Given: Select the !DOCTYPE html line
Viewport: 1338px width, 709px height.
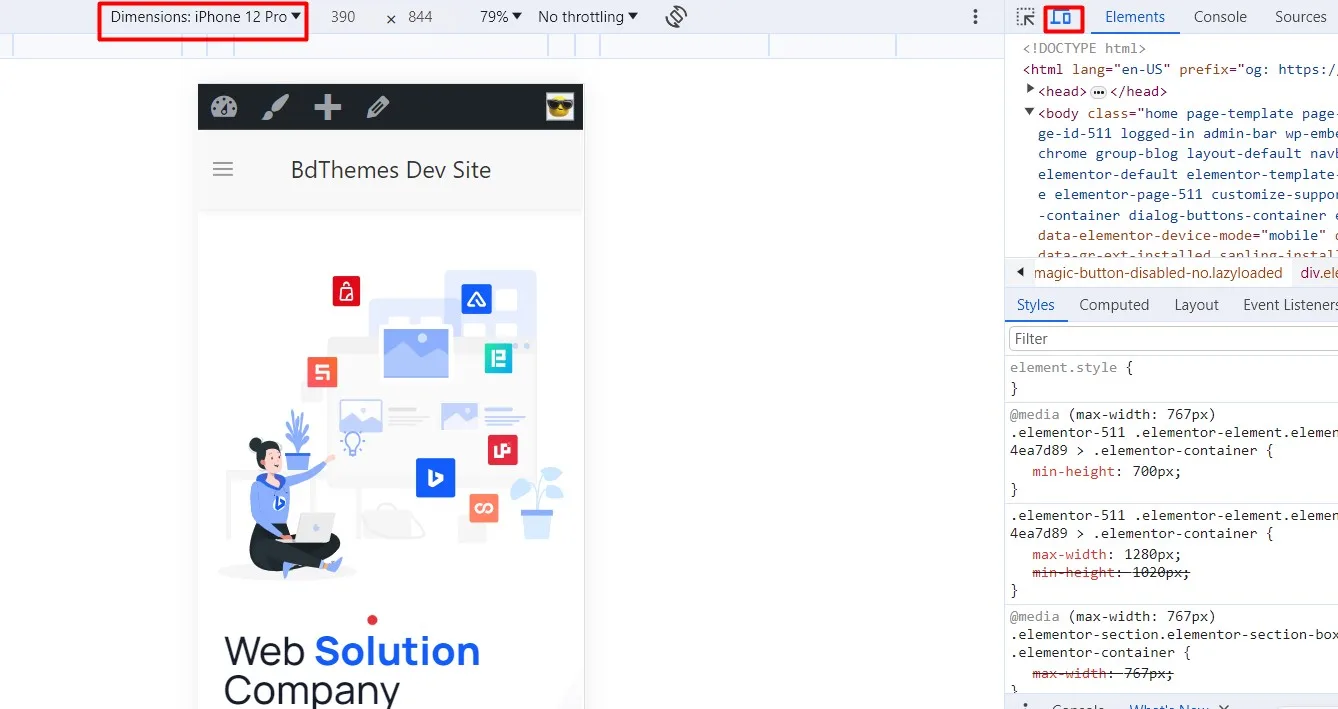Looking at the screenshot, I should [x=1084, y=48].
